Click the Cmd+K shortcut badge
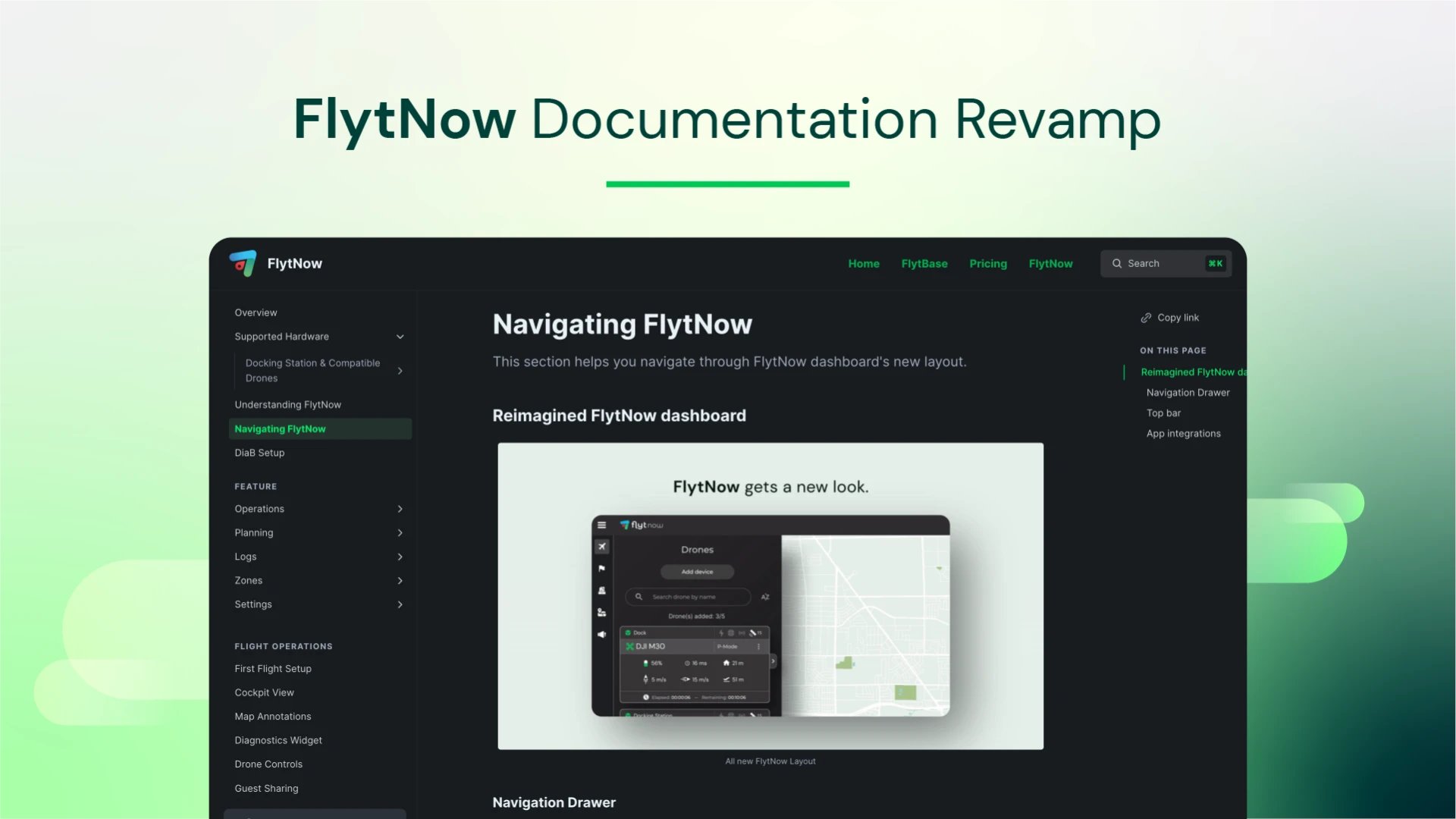 click(x=1216, y=264)
